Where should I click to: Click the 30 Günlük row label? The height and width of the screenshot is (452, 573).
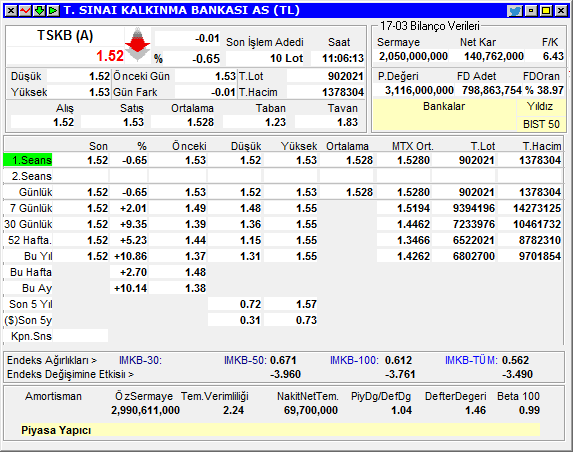29,224
